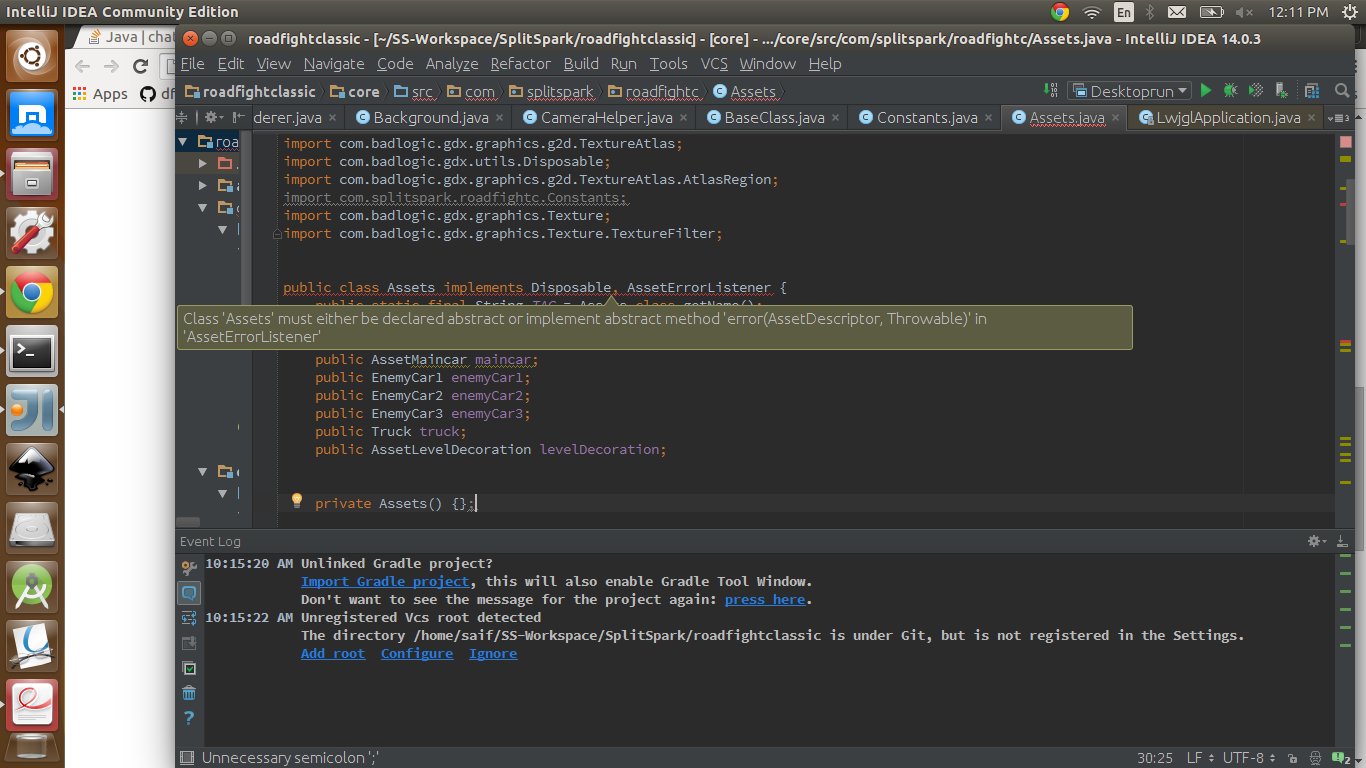Open the event log notification badge
The width and height of the screenshot is (1366, 768).
tap(1341, 758)
